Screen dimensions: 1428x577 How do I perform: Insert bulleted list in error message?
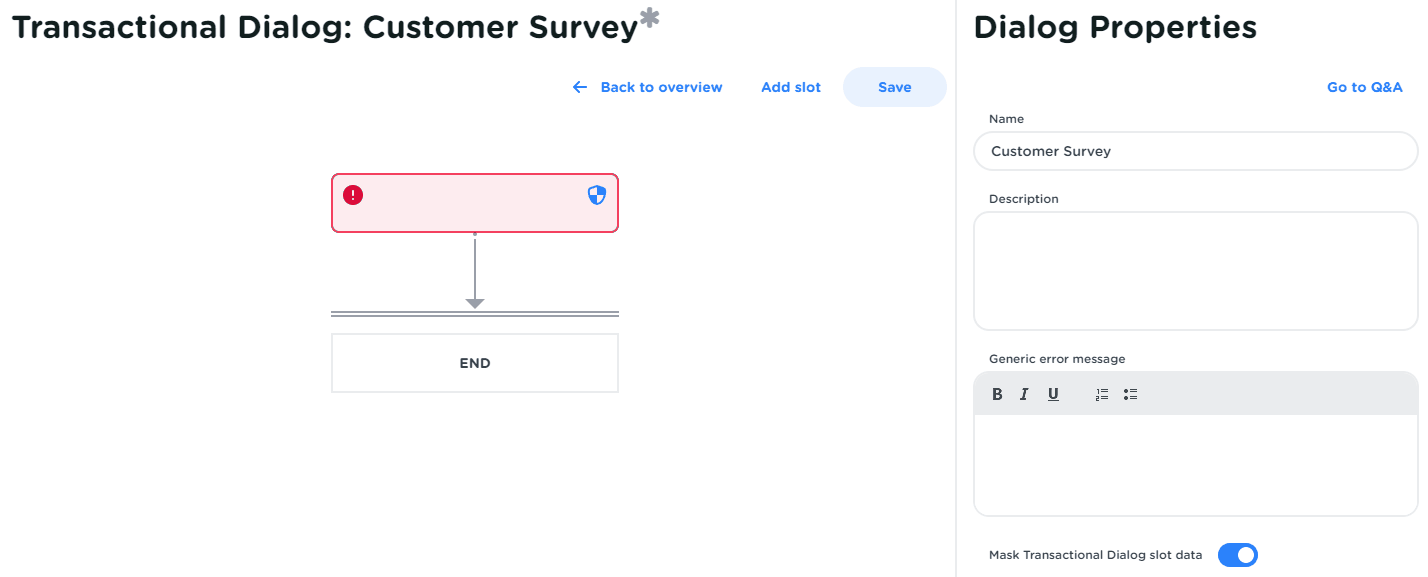click(1130, 394)
